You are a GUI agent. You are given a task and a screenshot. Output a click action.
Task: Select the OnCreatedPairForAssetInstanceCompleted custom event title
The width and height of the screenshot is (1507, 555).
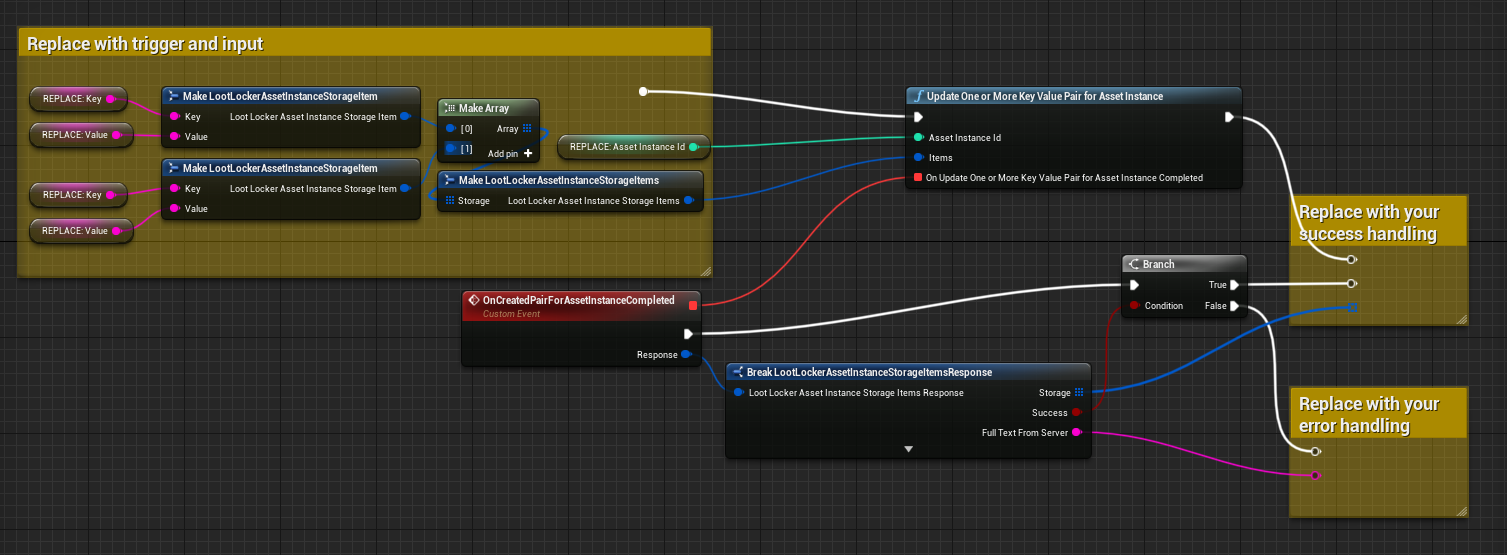pos(578,300)
